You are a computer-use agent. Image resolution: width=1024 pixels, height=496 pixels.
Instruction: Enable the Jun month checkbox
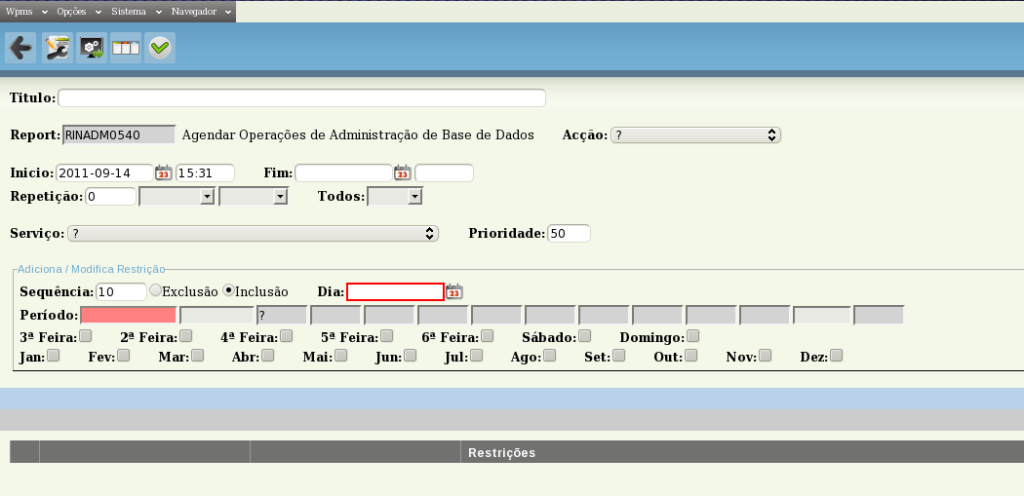[410, 356]
